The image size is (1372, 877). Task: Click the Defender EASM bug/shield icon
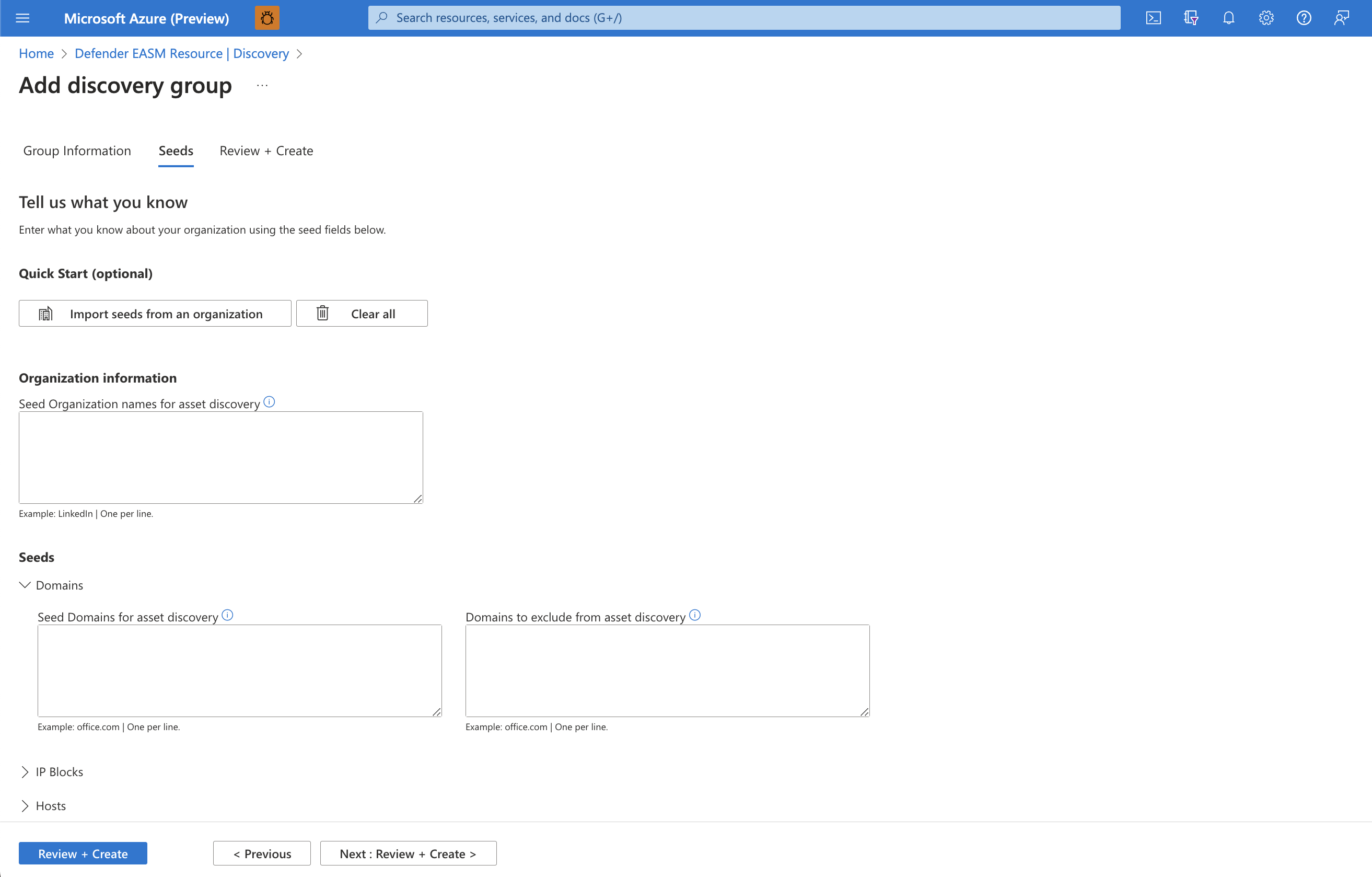pyautogui.click(x=267, y=18)
